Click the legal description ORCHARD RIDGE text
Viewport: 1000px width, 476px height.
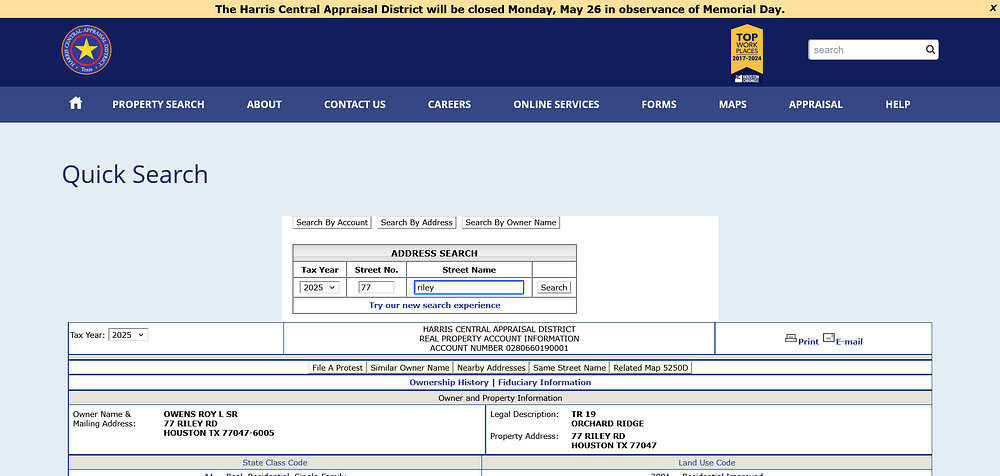click(x=608, y=424)
